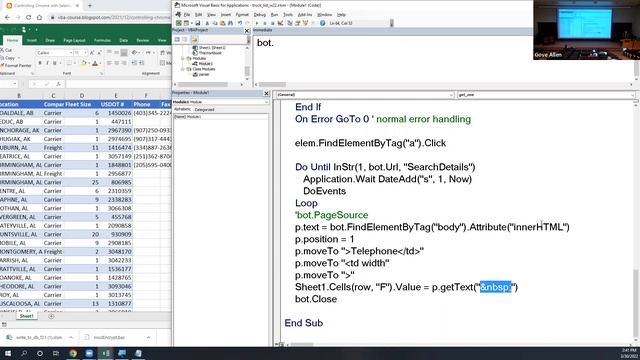Screen dimensions: 640x360
Task: Click the blue Help question mark icon
Action: (322, 23)
